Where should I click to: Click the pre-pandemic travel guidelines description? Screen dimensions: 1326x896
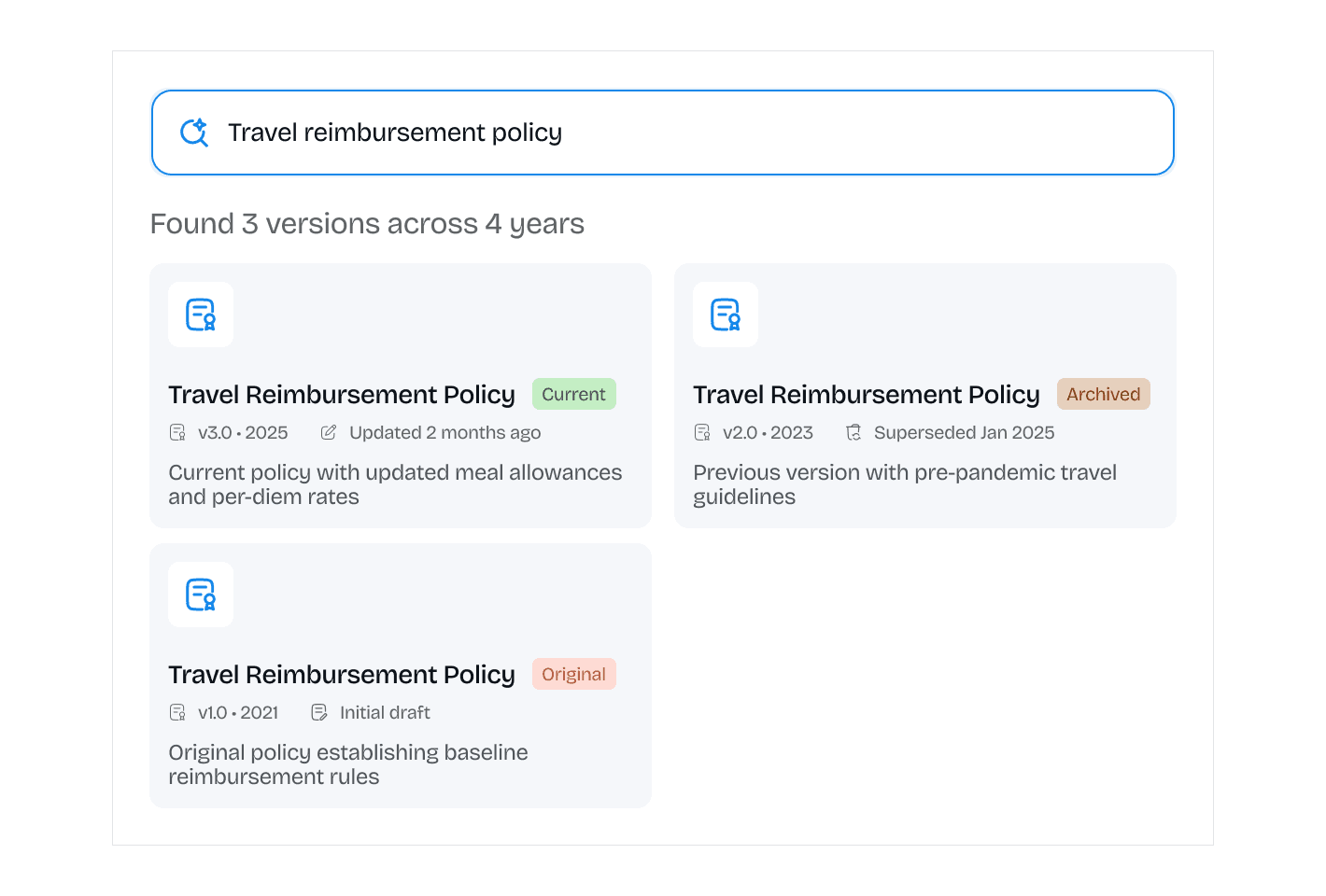point(904,484)
